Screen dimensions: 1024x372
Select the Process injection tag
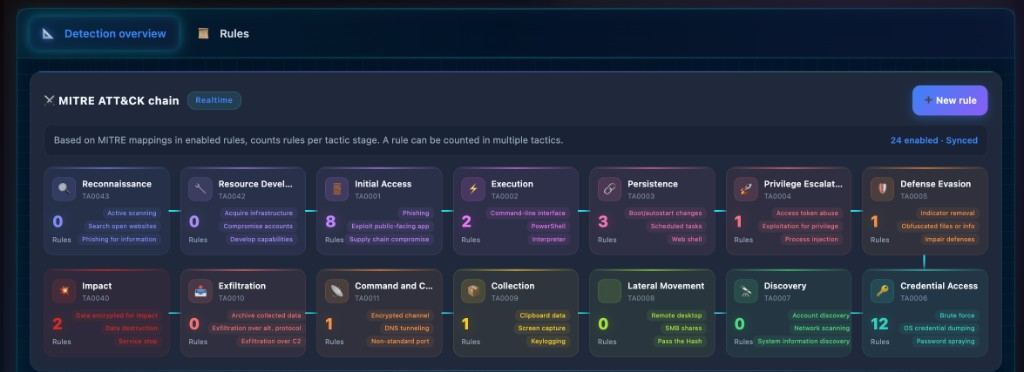tap(811, 240)
